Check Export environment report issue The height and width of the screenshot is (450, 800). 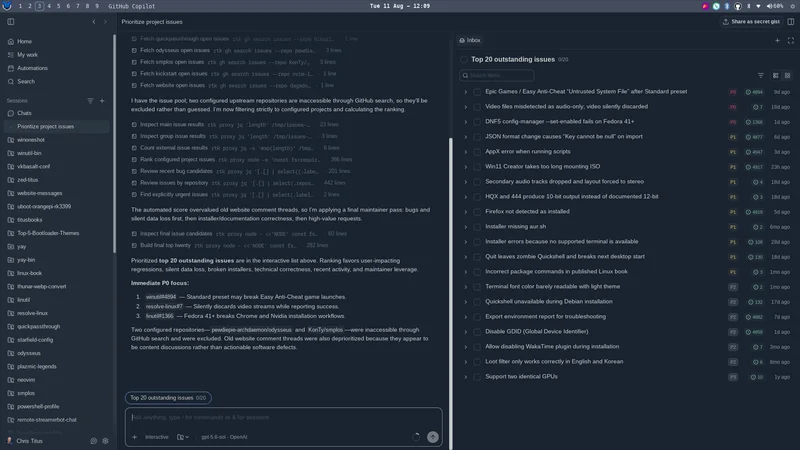[477, 317]
